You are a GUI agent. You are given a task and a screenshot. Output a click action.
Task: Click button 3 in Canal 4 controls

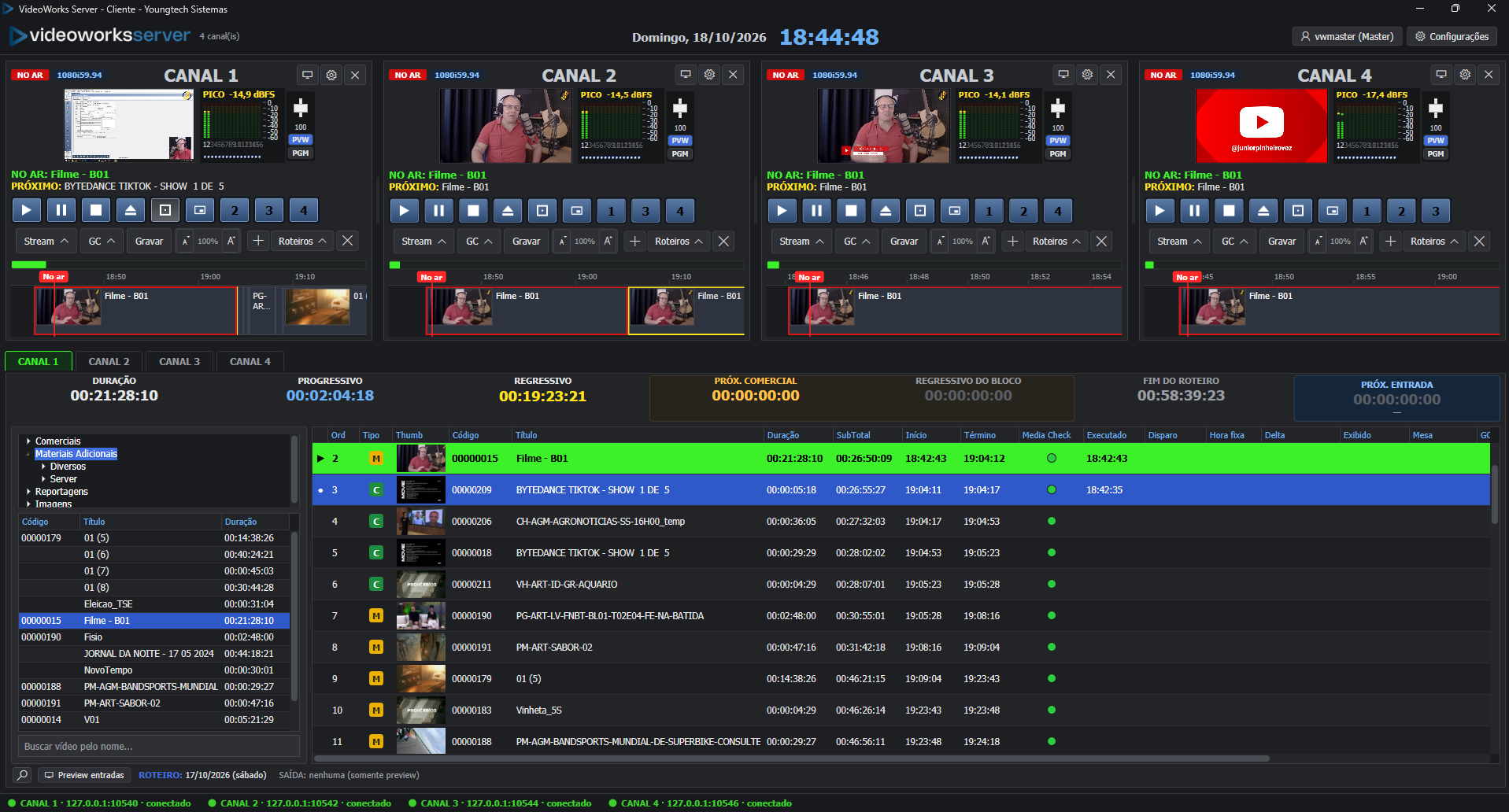[1436, 211]
